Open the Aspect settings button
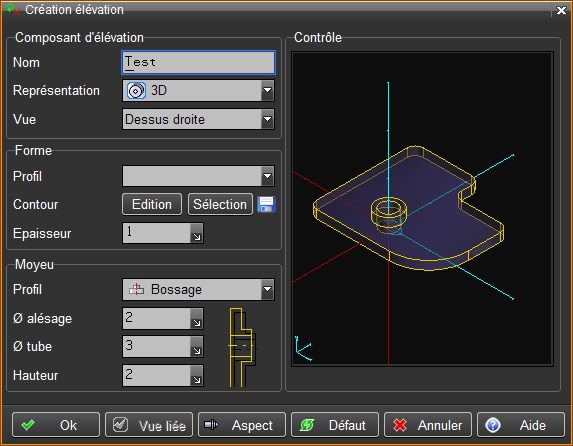 (242, 425)
